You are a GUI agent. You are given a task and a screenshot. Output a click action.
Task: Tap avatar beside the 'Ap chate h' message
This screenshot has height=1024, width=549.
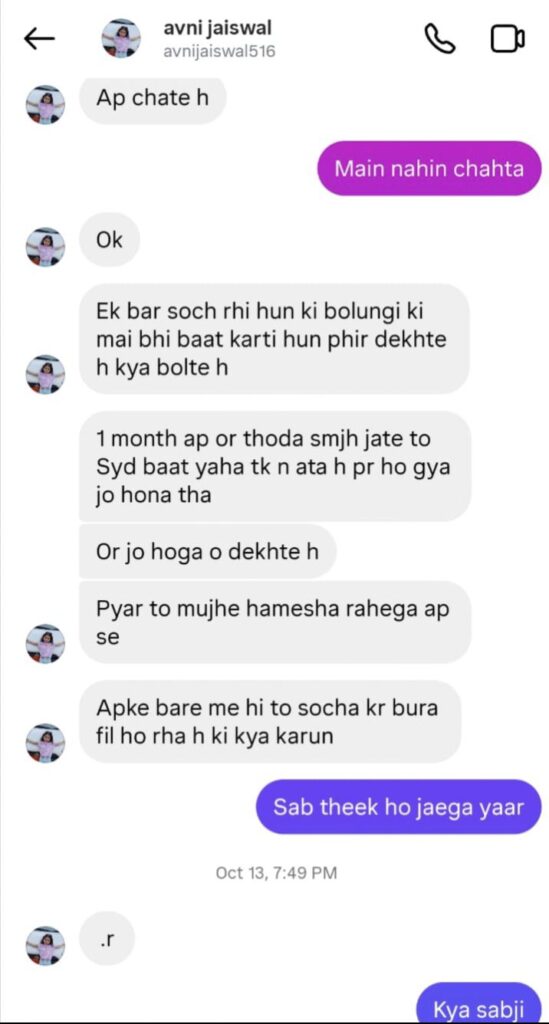pyautogui.click(x=45, y=104)
